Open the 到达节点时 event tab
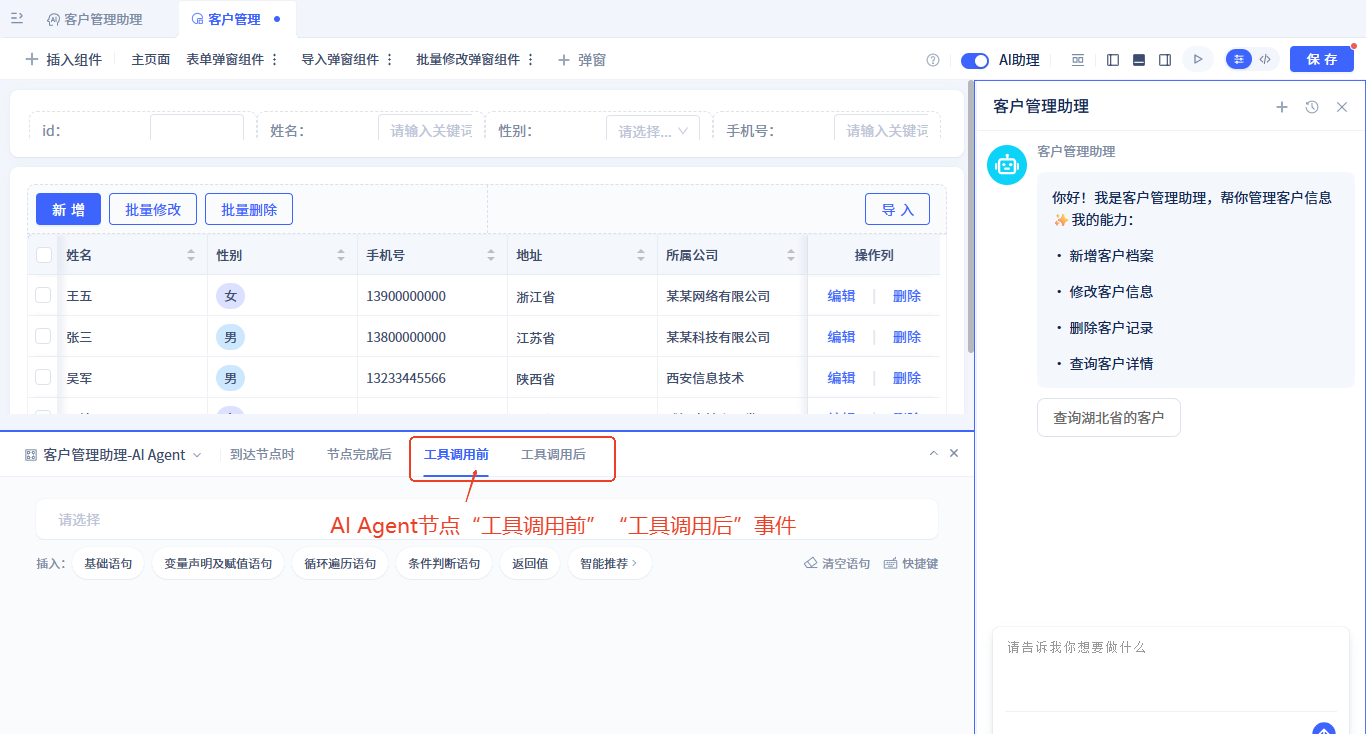The image size is (1366, 734). pyautogui.click(x=262, y=454)
